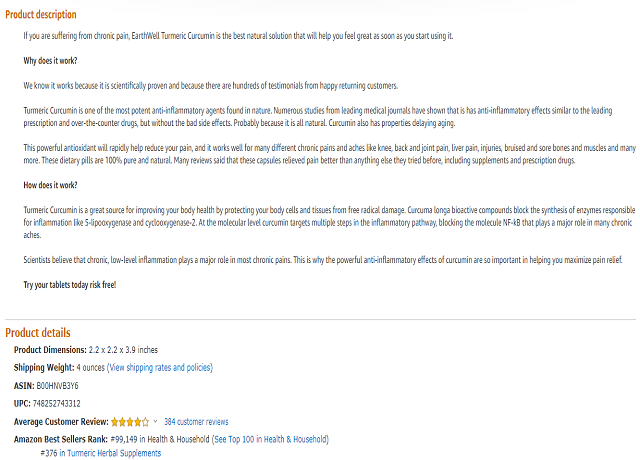This screenshot has height=460, width=640.
Task: Click the ASIN value B00HNVB3Y6
Action: pyautogui.click(x=58, y=385)
